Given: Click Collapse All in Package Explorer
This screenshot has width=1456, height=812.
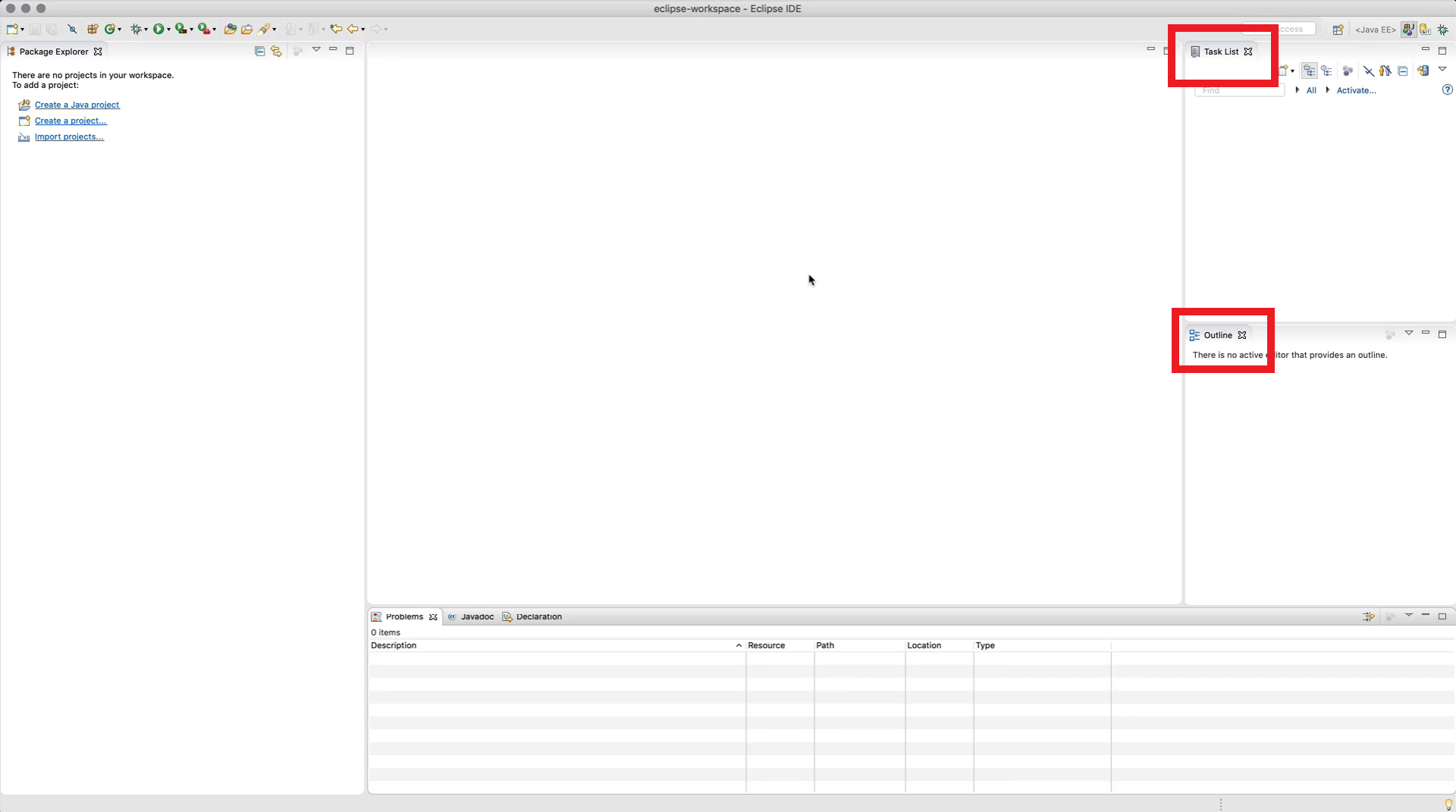Looking at the screenshot, I should [259, 51].
